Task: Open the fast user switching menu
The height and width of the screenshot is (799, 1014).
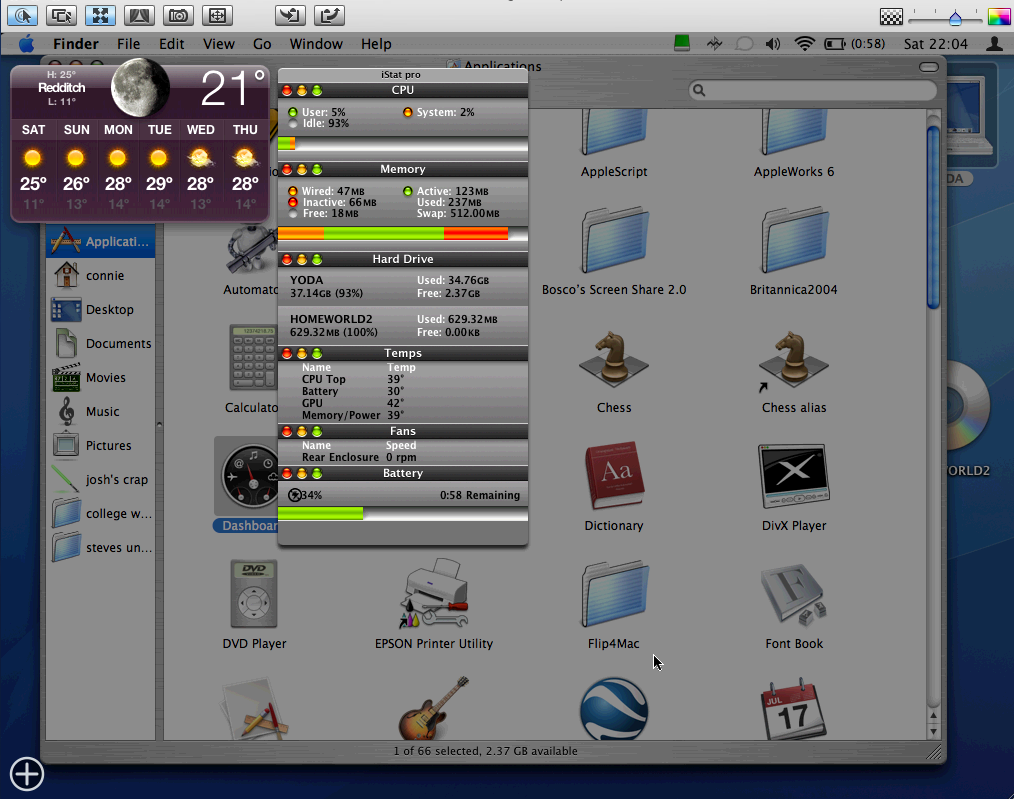Action: click(994, 43)
